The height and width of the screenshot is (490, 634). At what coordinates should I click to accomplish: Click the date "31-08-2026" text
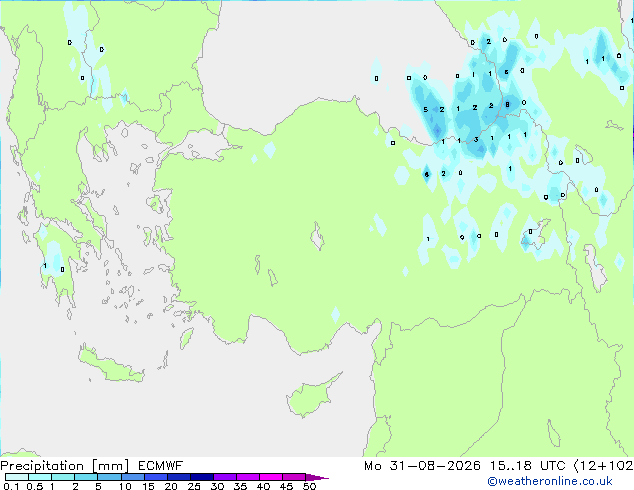click(435, 466)
